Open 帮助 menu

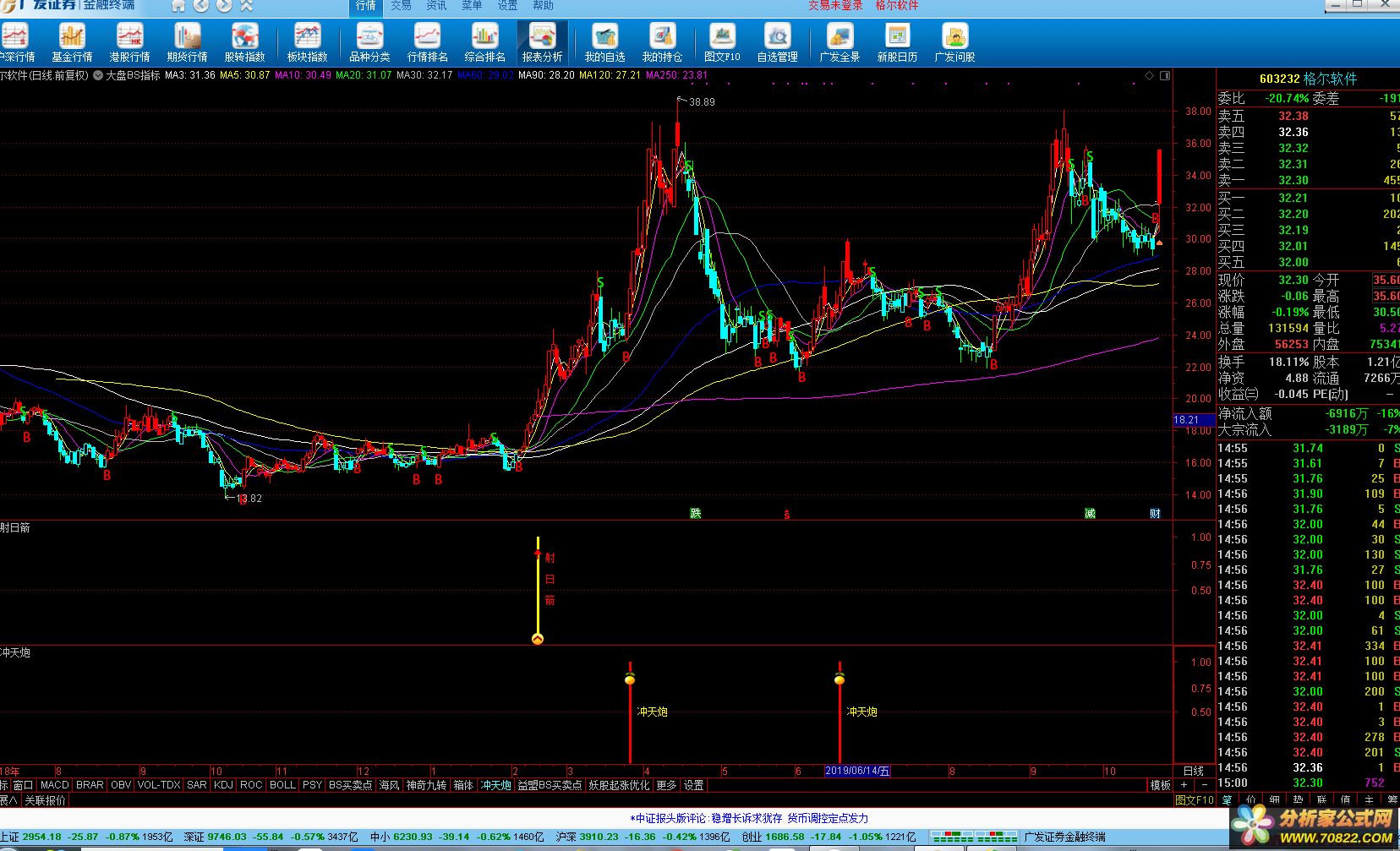click(543, 6)
